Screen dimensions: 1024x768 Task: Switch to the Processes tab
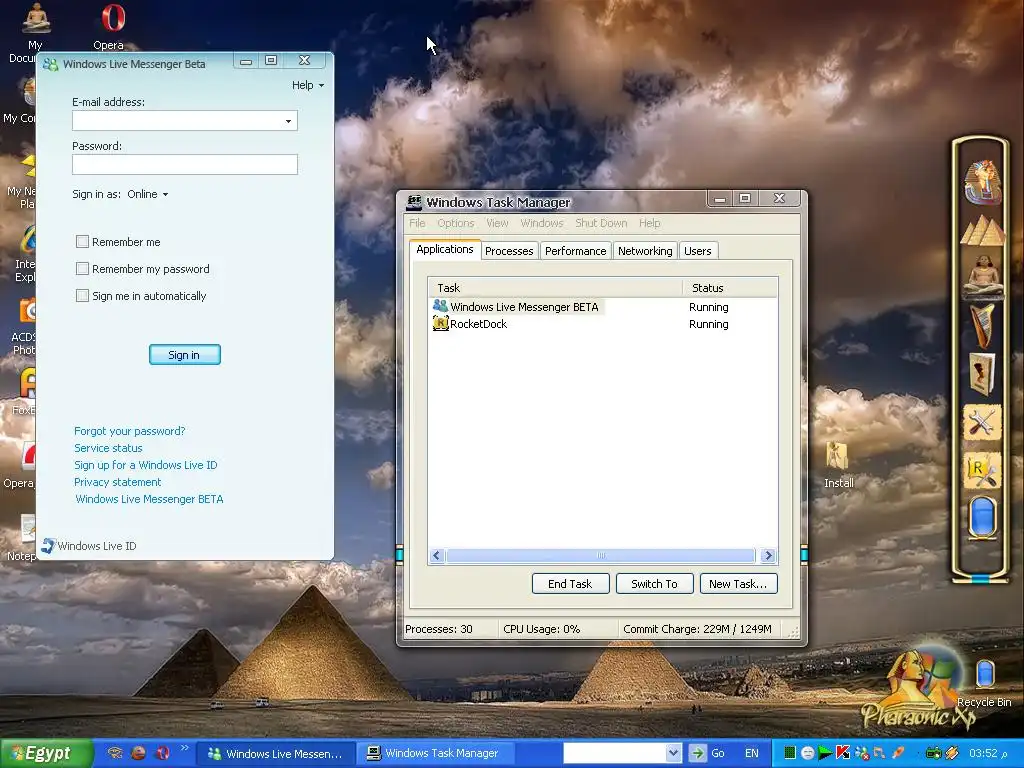(509, 251)
